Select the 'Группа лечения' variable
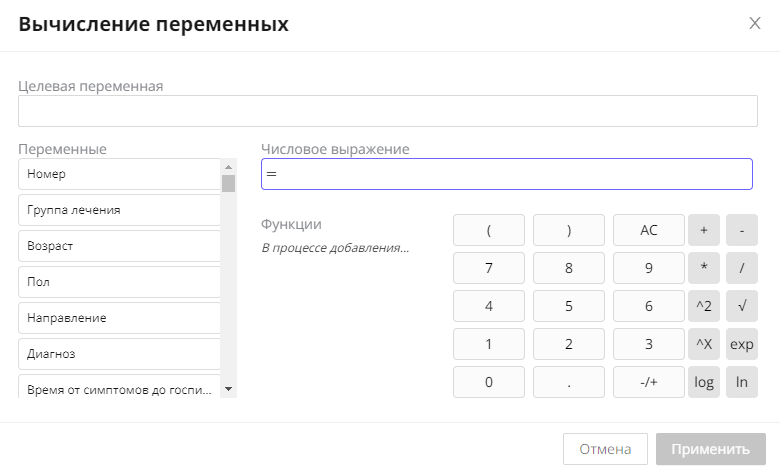This screenshot has height=474, width=780. coord(118,210)
